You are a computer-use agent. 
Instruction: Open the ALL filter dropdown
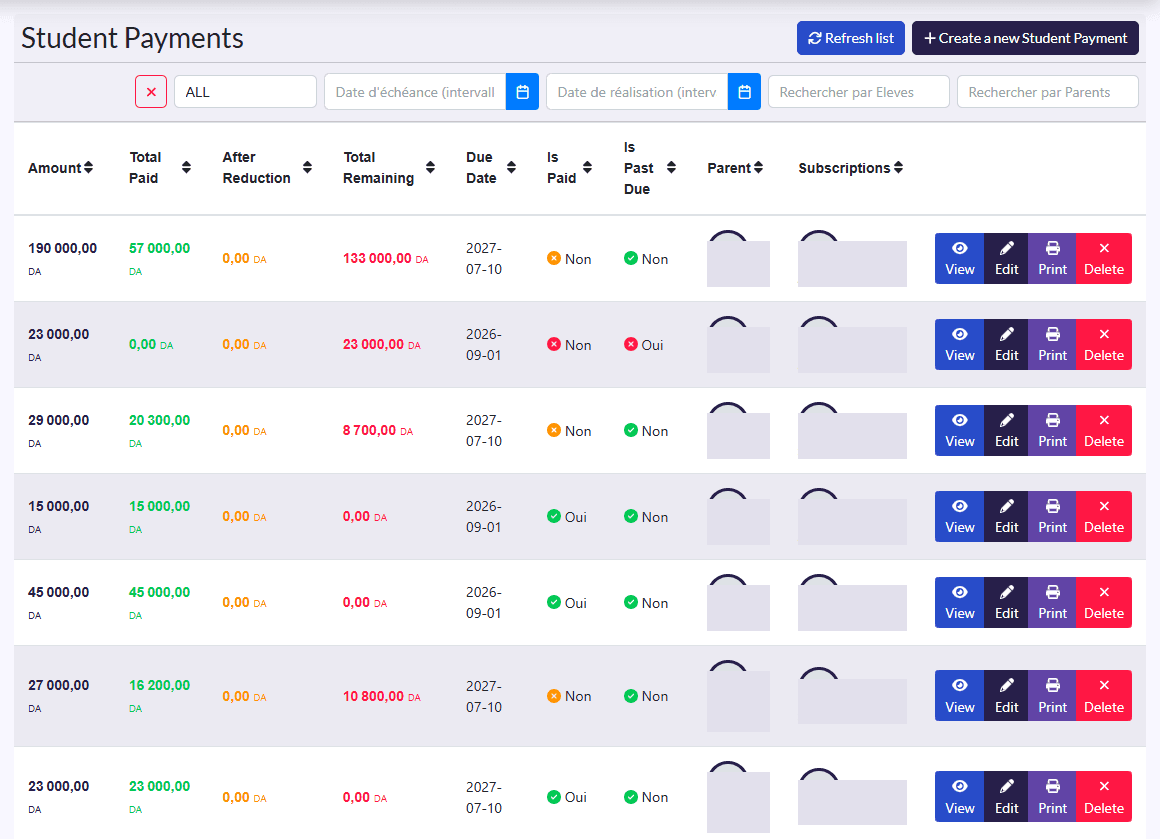click(x=245, y=92)
